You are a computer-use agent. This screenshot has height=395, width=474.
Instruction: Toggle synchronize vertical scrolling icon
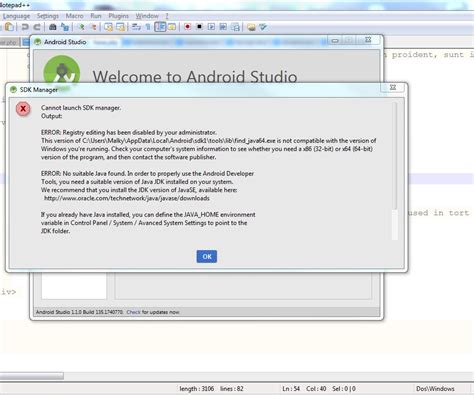coord(108,27)
